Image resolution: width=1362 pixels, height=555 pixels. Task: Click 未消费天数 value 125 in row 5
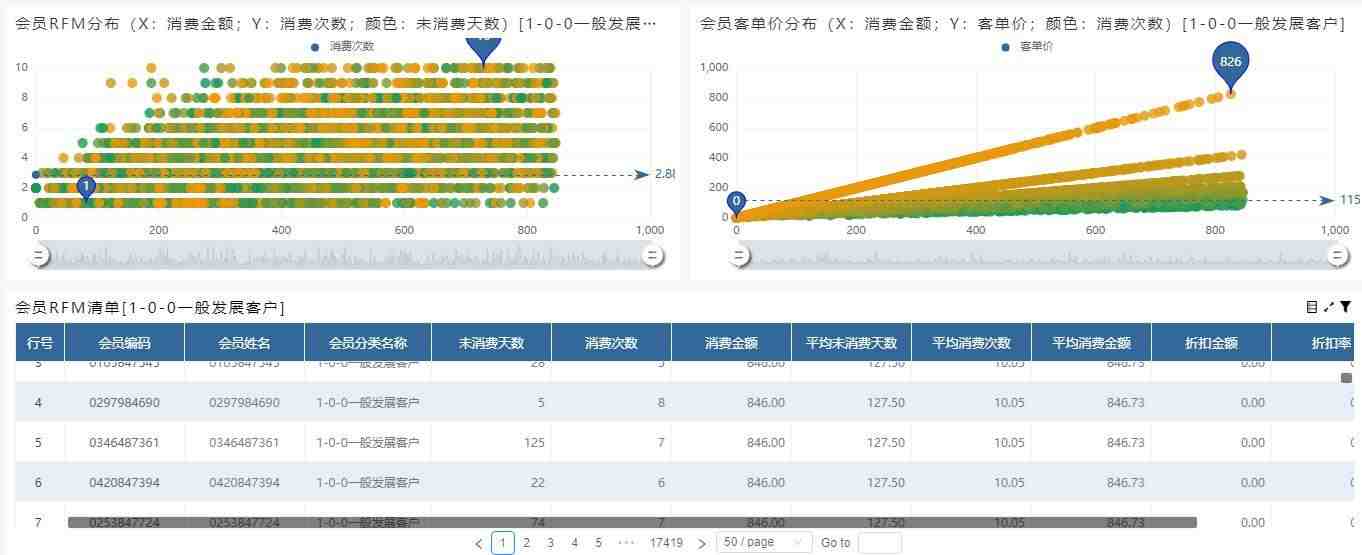pyautogui.click(x=491, y=443)
